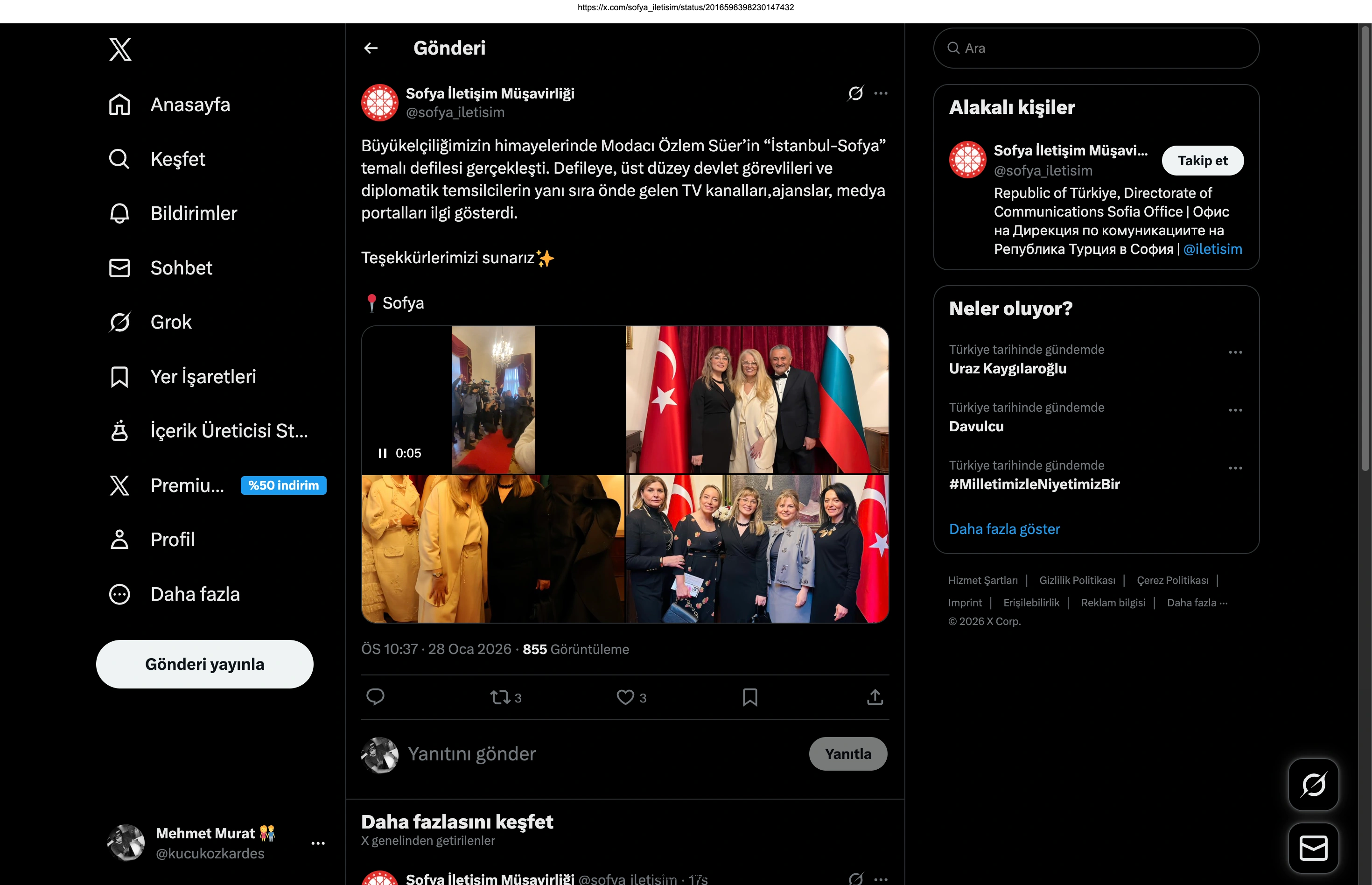Go to Bildirimler in sidebar
The image size is (1372, 885).
(193, 213)
